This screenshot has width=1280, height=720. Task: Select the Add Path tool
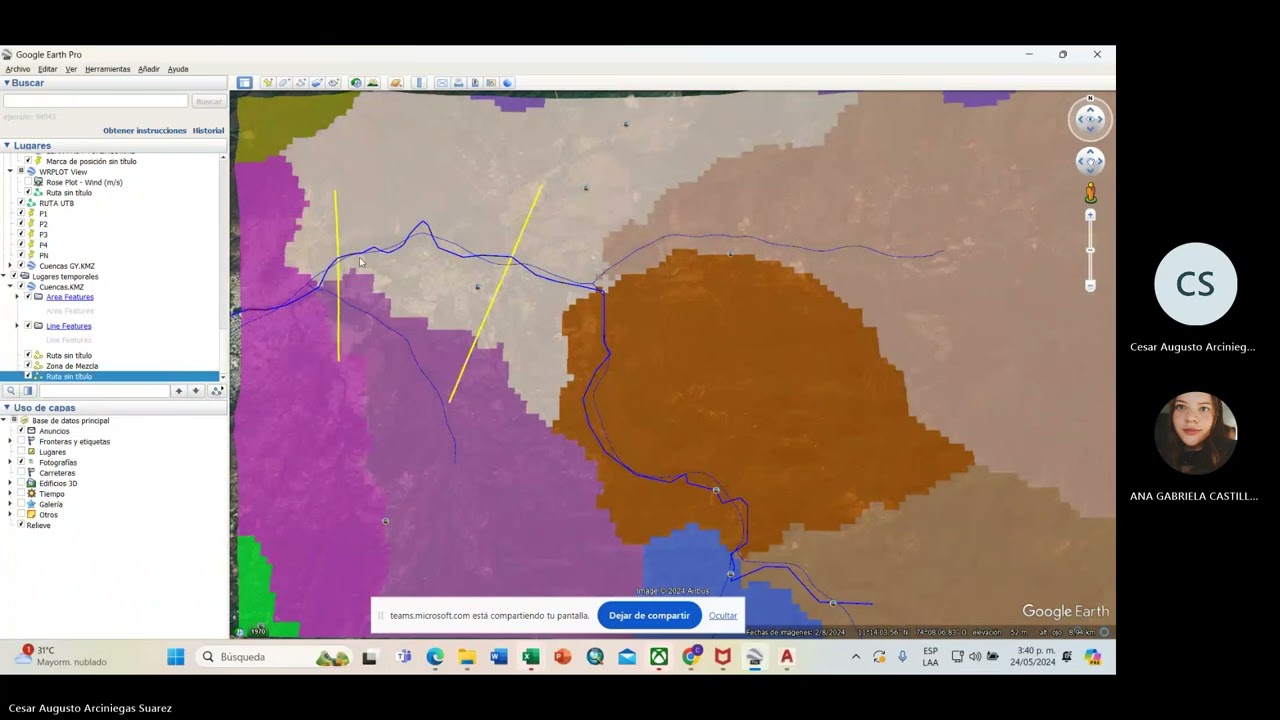coord(301,83)
